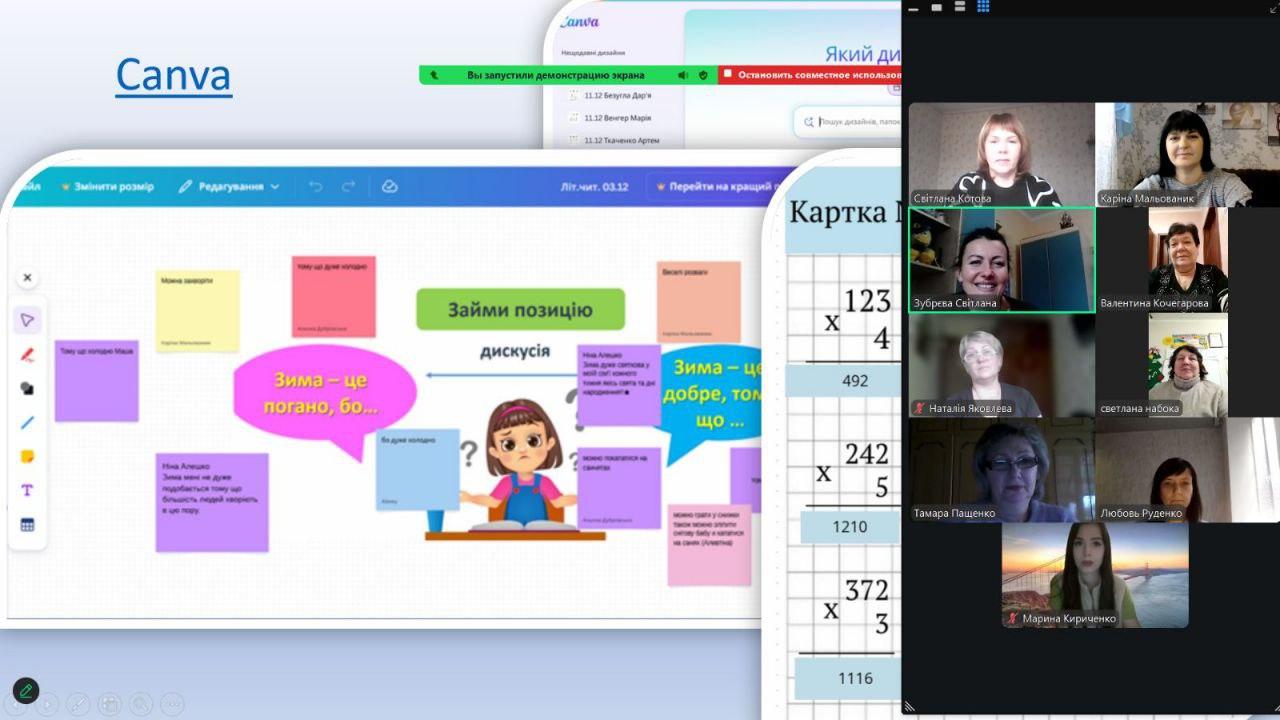Switch Zoom to grid gallery view
This screenshot has height=720, width=1280.
[x=983, y=7]
